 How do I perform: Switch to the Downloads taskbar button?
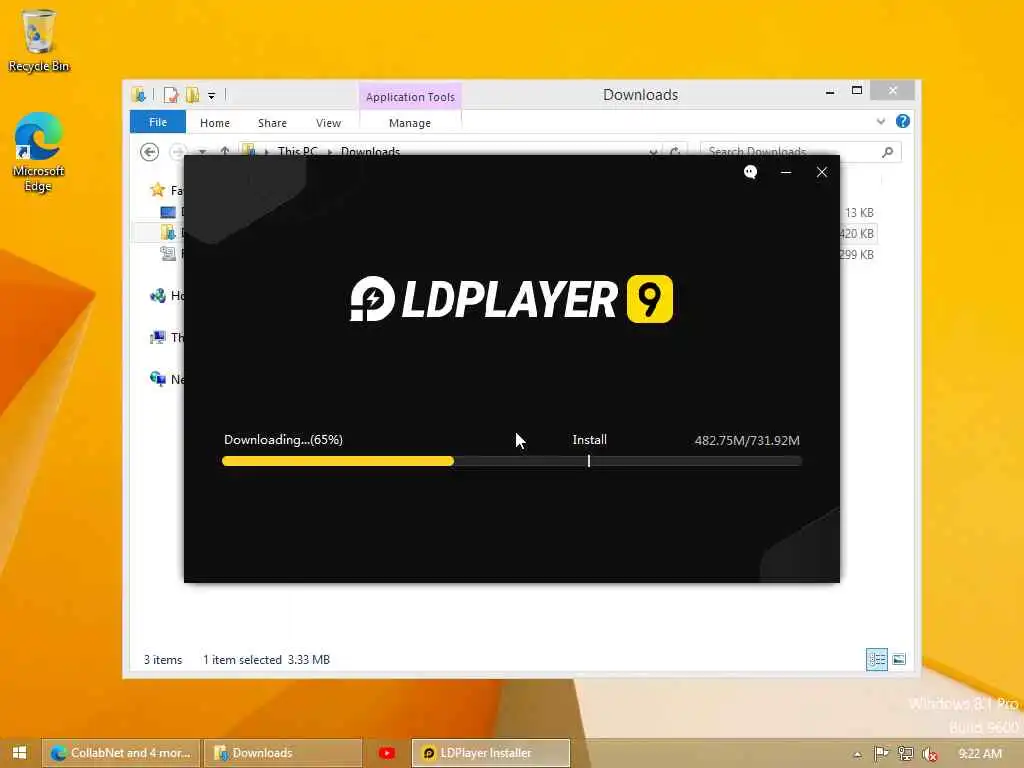click(x=283, y=753)
